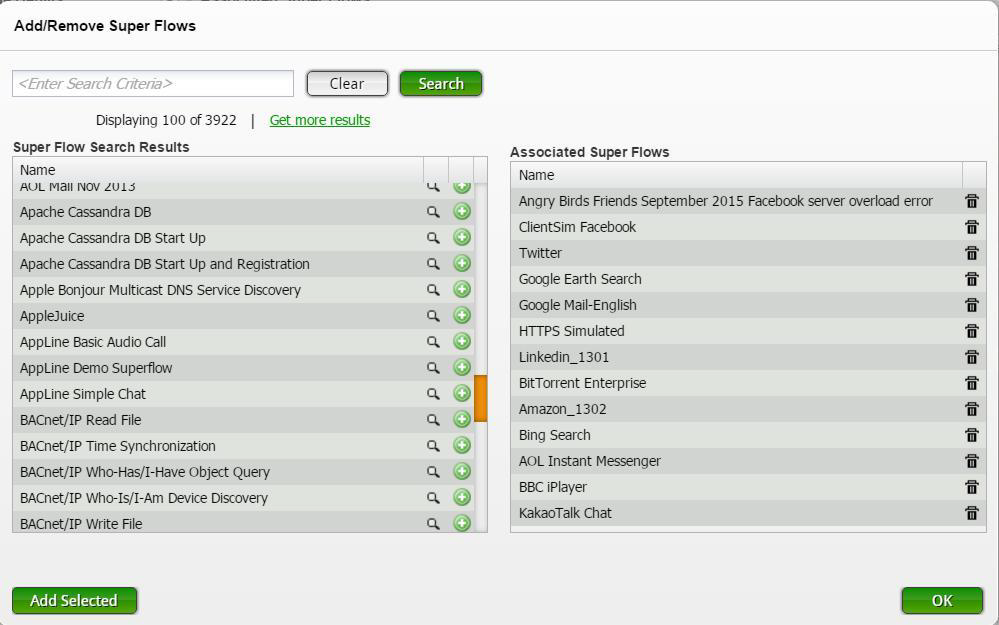
Task: Add Apache Cassandra DB super flow
Action: pyautogui.click(x=462, y=212)
